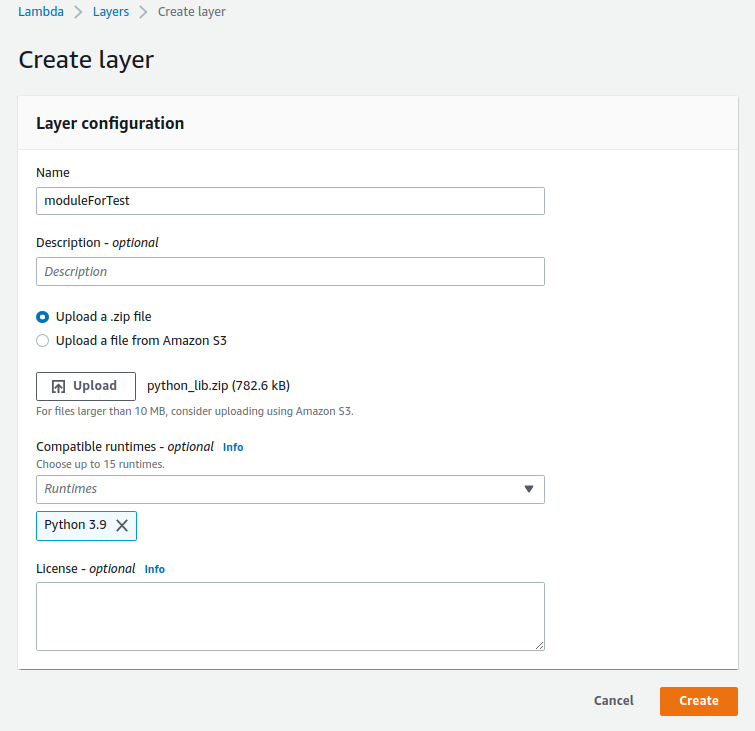Select Upload a .zip file option
755x731 pixels.
tap(42, 317)
